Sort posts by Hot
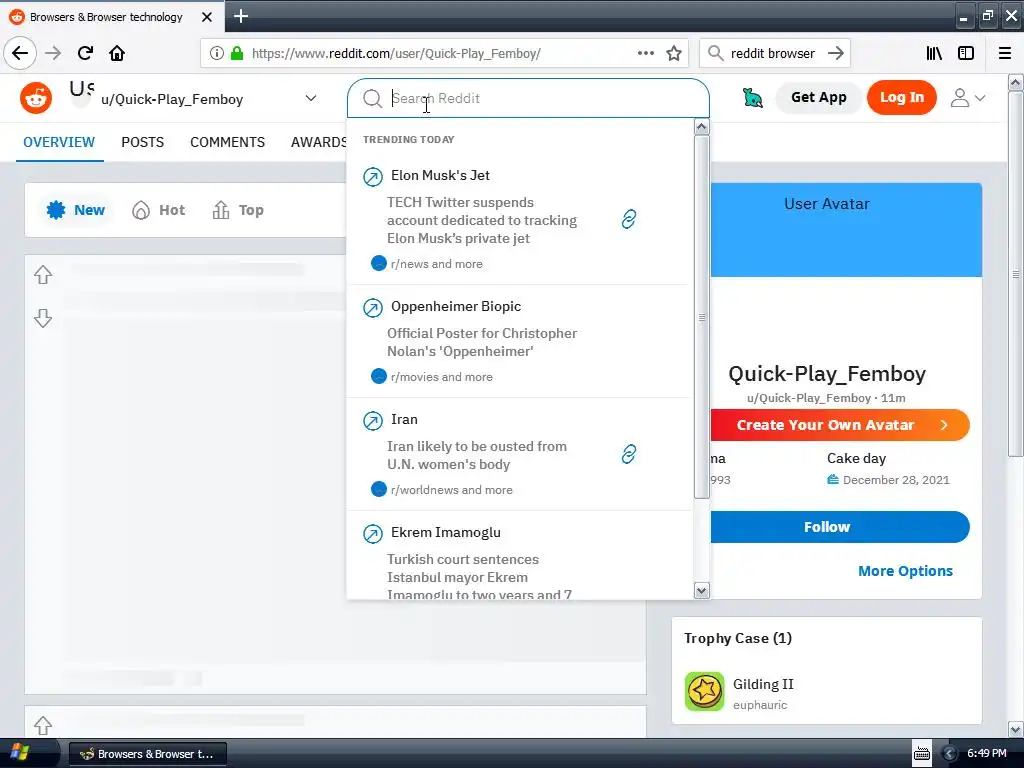This screenshot has height=768, width=1024. [159, 210]
